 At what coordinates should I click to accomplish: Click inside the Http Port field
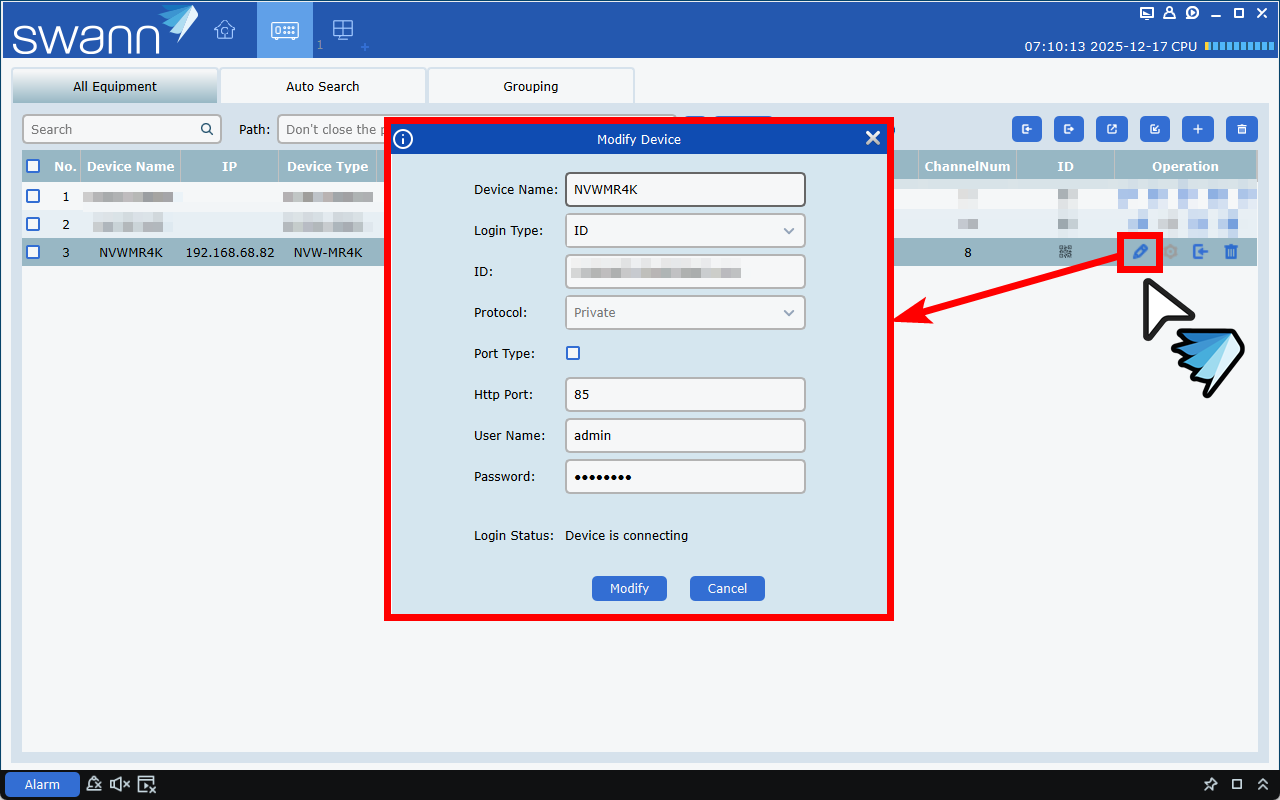[x=685, y=394]
